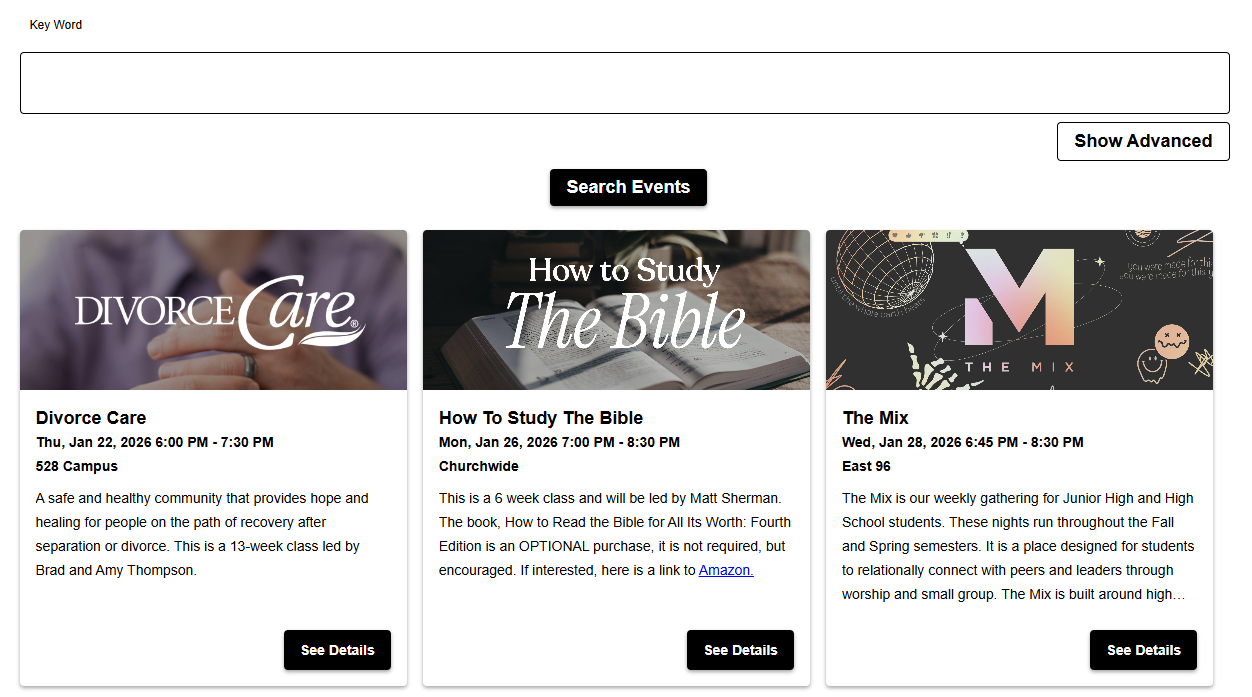Click The Mix event title

(x=876, y=418)
